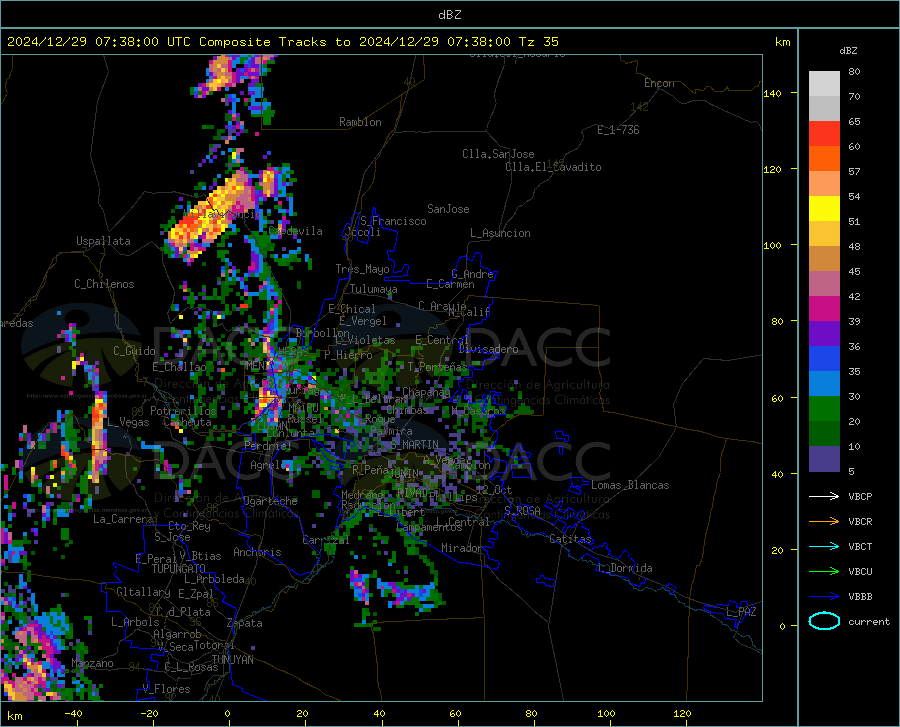Click the Lomas_Blancas location label
The image size is (900, 727).
point(630,485)
